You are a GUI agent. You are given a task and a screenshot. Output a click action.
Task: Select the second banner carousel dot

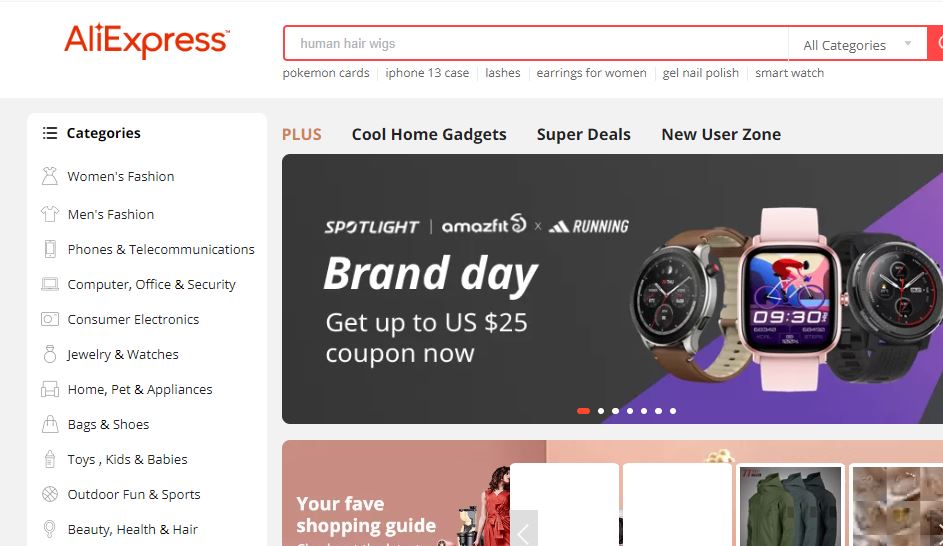tap(601, 411)
